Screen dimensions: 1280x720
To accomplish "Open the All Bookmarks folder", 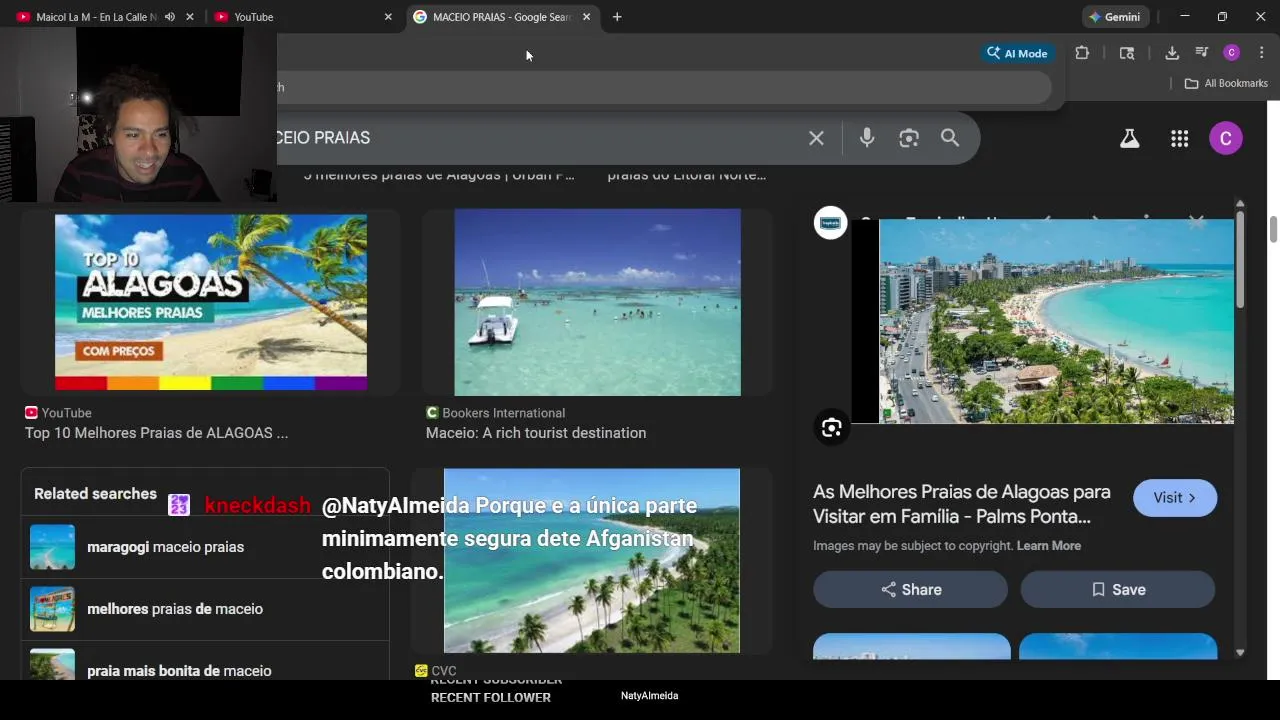I will click(x=1226, y=83).
